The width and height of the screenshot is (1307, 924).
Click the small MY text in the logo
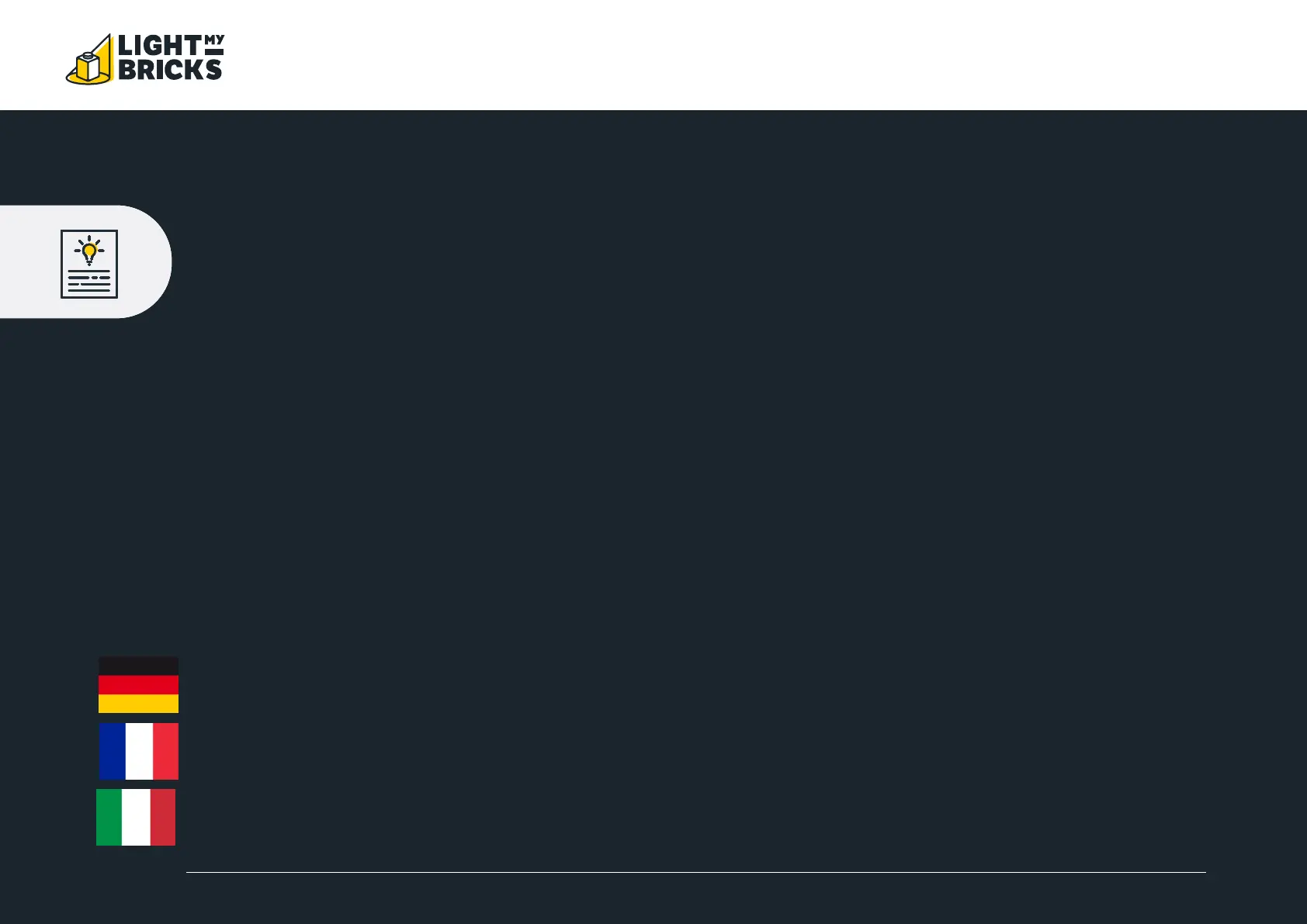[x=213, y=40]
